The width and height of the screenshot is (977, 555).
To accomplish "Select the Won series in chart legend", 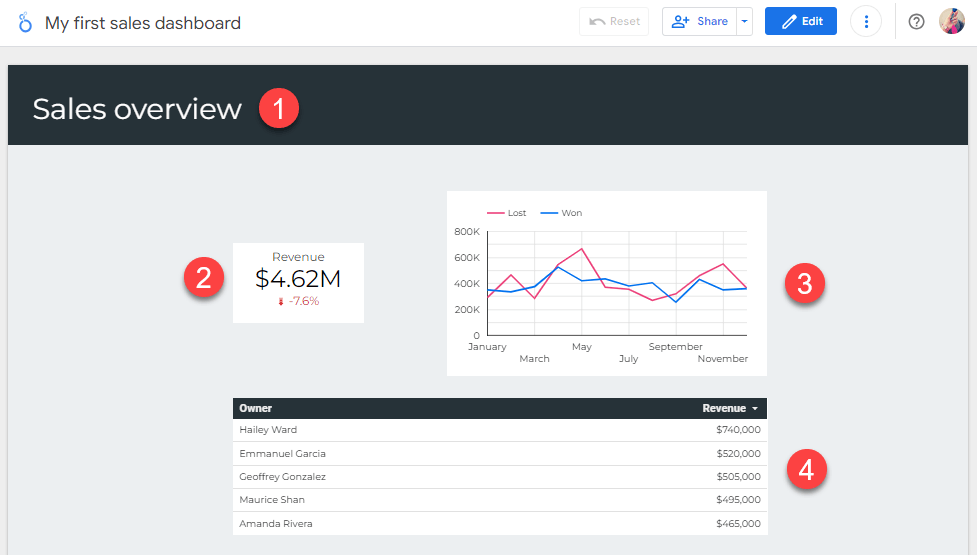I will [x=561, y=213].
